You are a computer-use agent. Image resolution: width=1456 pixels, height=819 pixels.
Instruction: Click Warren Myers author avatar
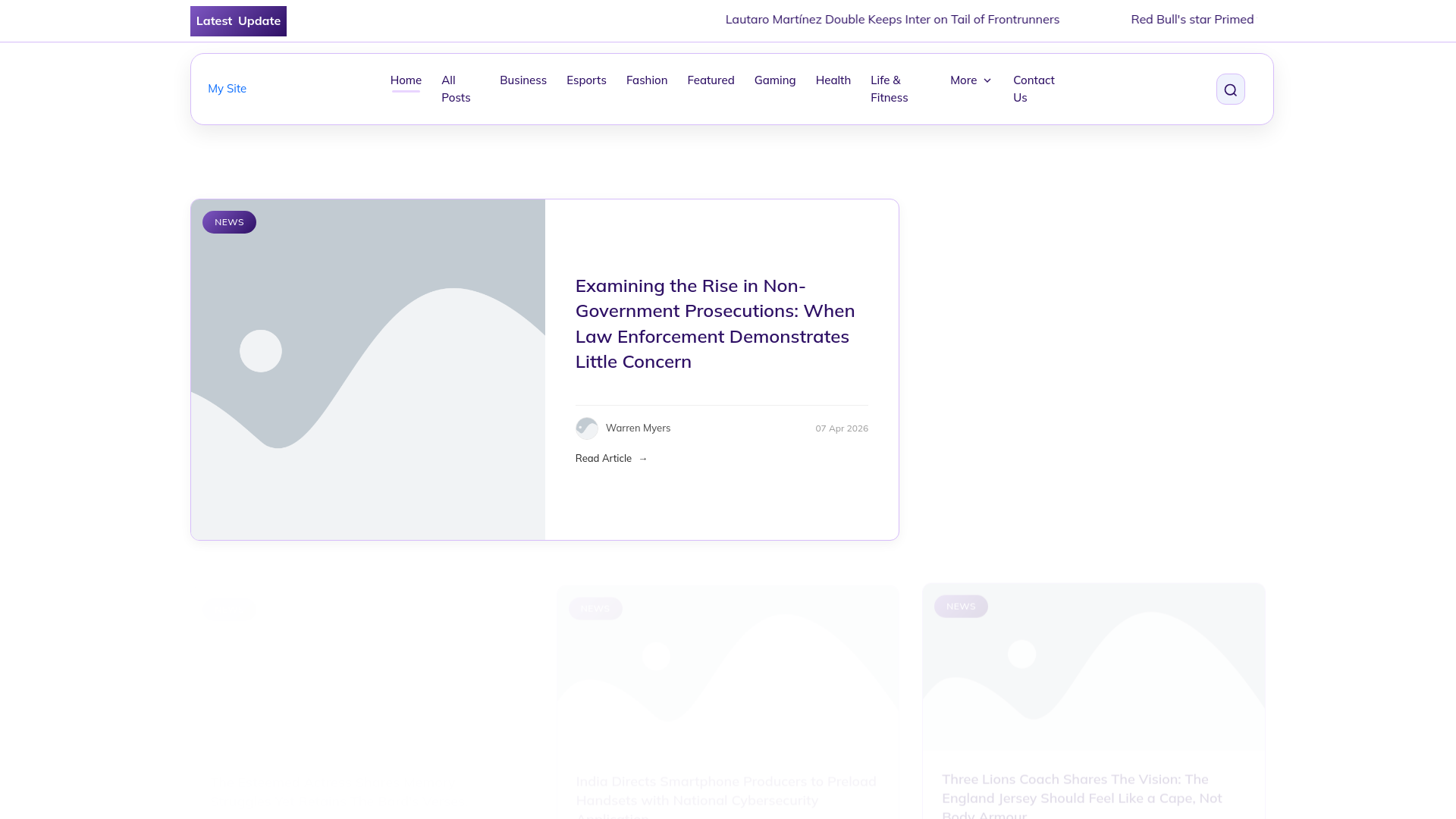coord(587,428)
